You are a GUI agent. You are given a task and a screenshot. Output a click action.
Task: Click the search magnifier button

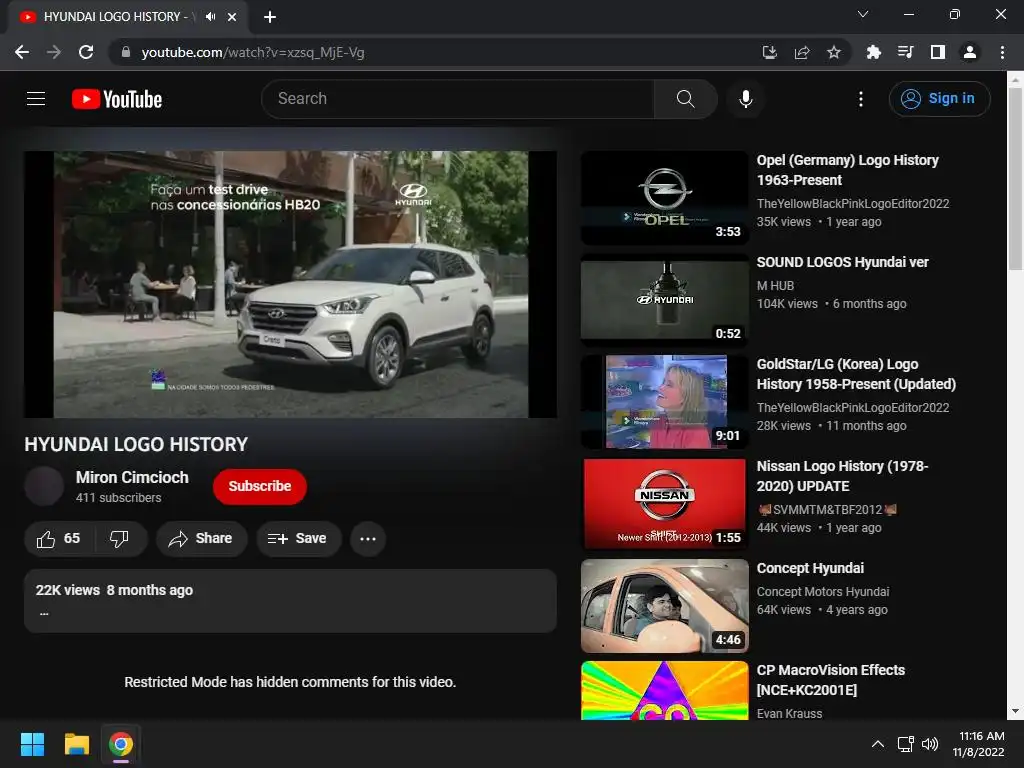coord(685,99)
